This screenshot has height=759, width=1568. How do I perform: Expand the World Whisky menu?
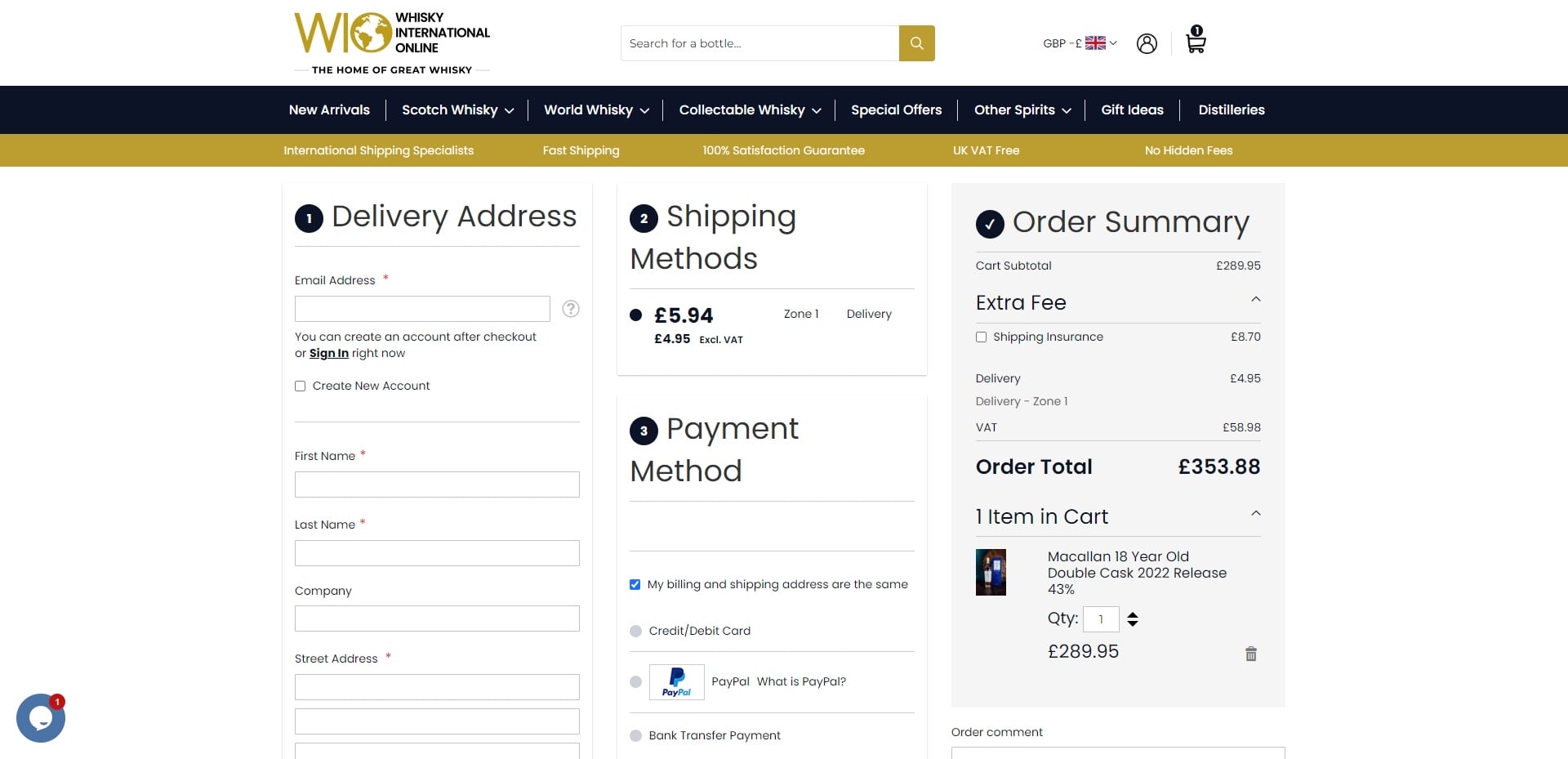click(596, 110)
